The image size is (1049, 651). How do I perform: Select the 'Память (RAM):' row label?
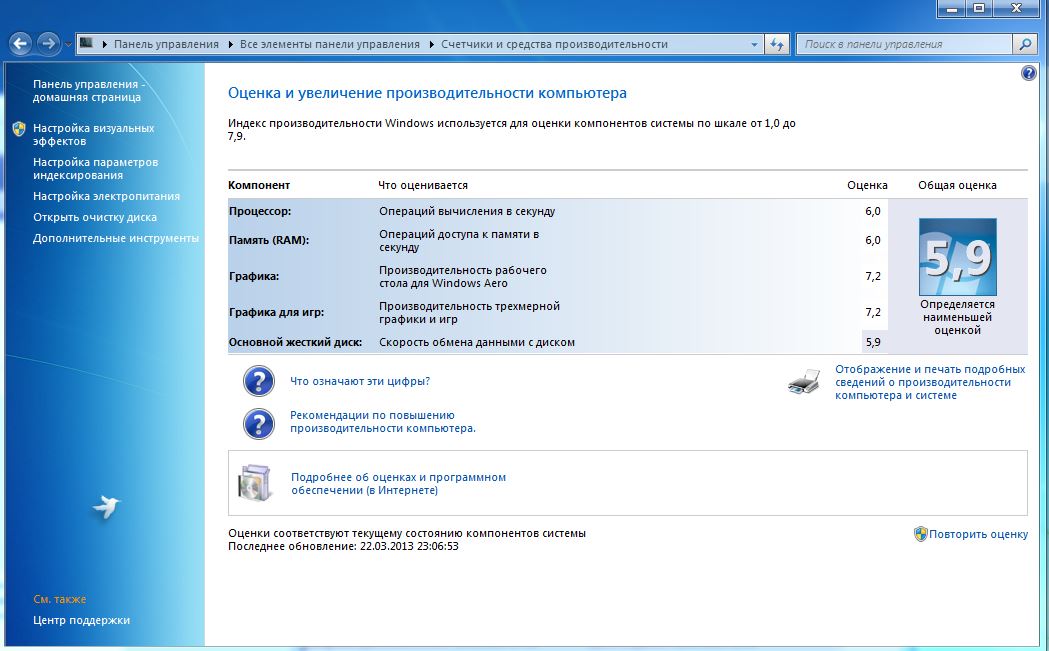click(269, 240)
